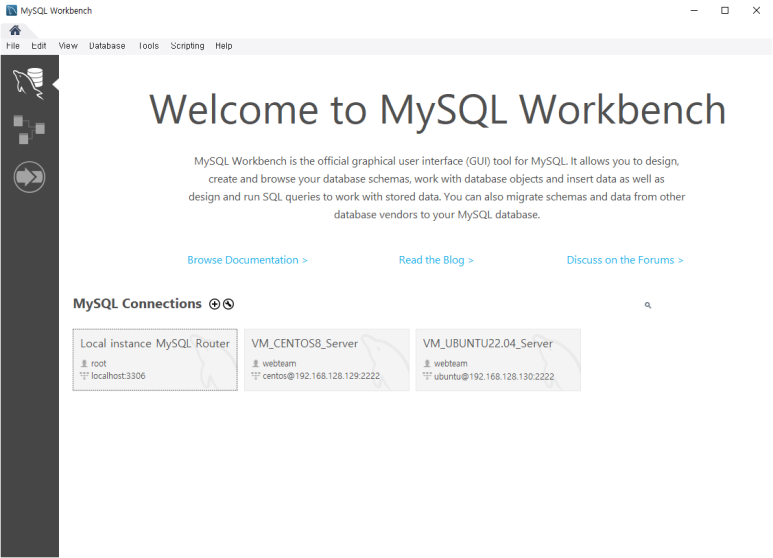Open the Edit menu
This screenshot has height=558, width=773.
pos(38,46)
